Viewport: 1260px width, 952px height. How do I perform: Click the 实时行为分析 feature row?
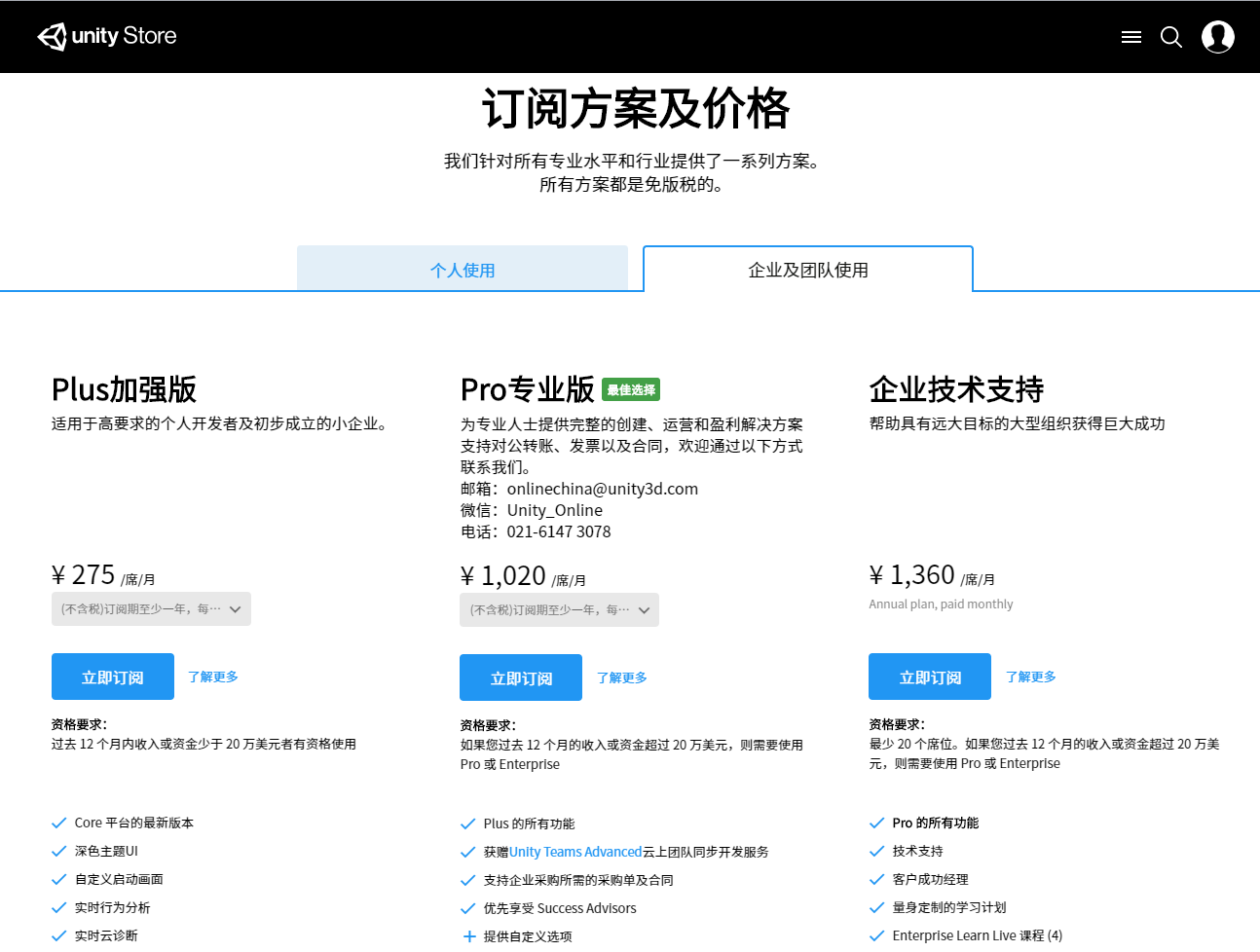click(101, 908)
